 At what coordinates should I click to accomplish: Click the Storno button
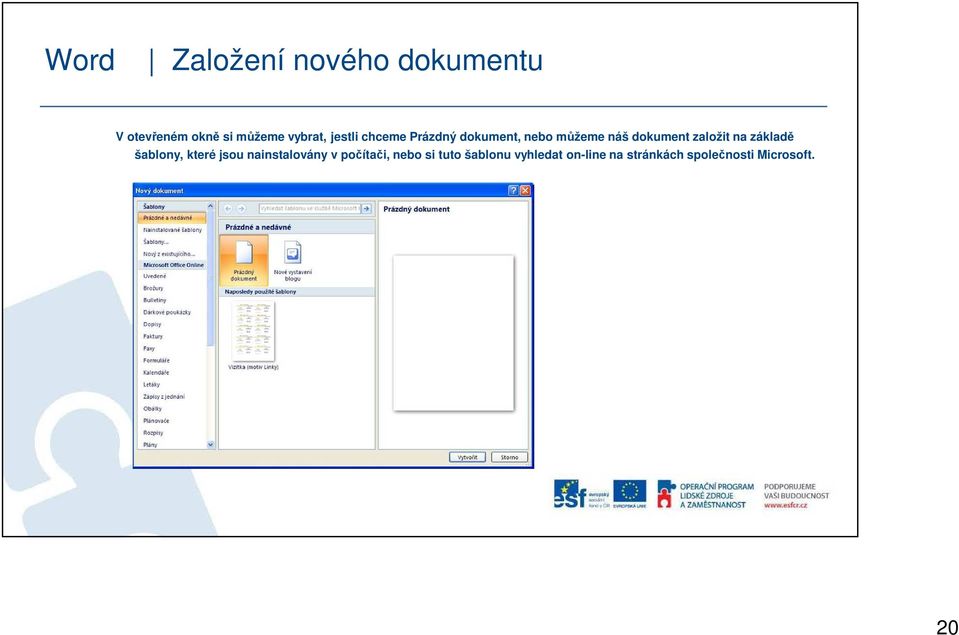509,457
